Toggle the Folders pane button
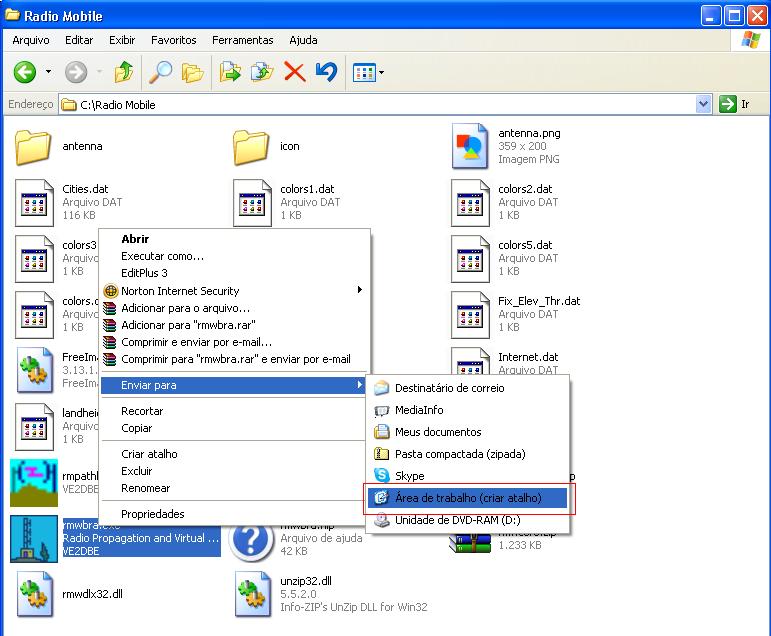 point(193,72)
